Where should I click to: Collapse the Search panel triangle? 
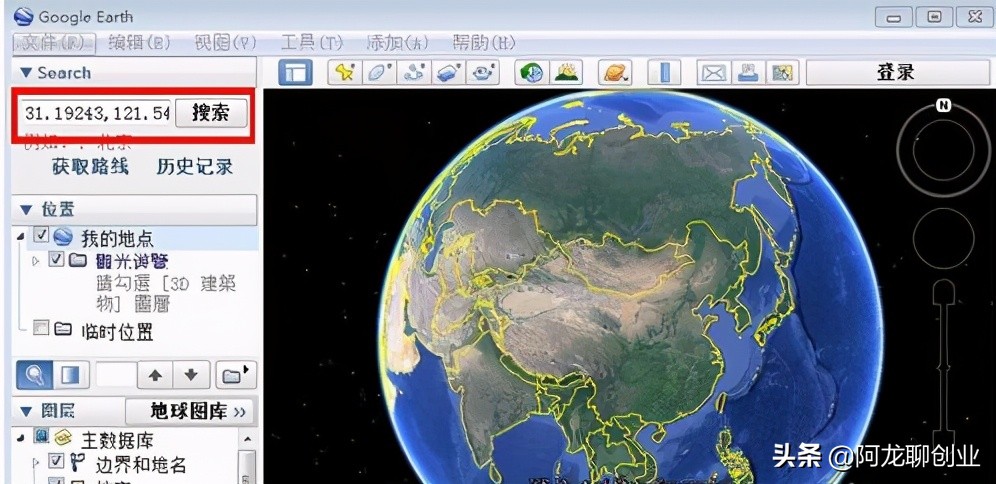point(26,73)
